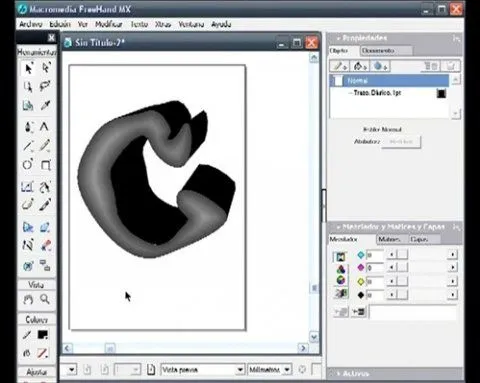Collapse the Mezclador y Matices panel
Viewport: 480px width, 383px height.
click(x=338, y=227)
